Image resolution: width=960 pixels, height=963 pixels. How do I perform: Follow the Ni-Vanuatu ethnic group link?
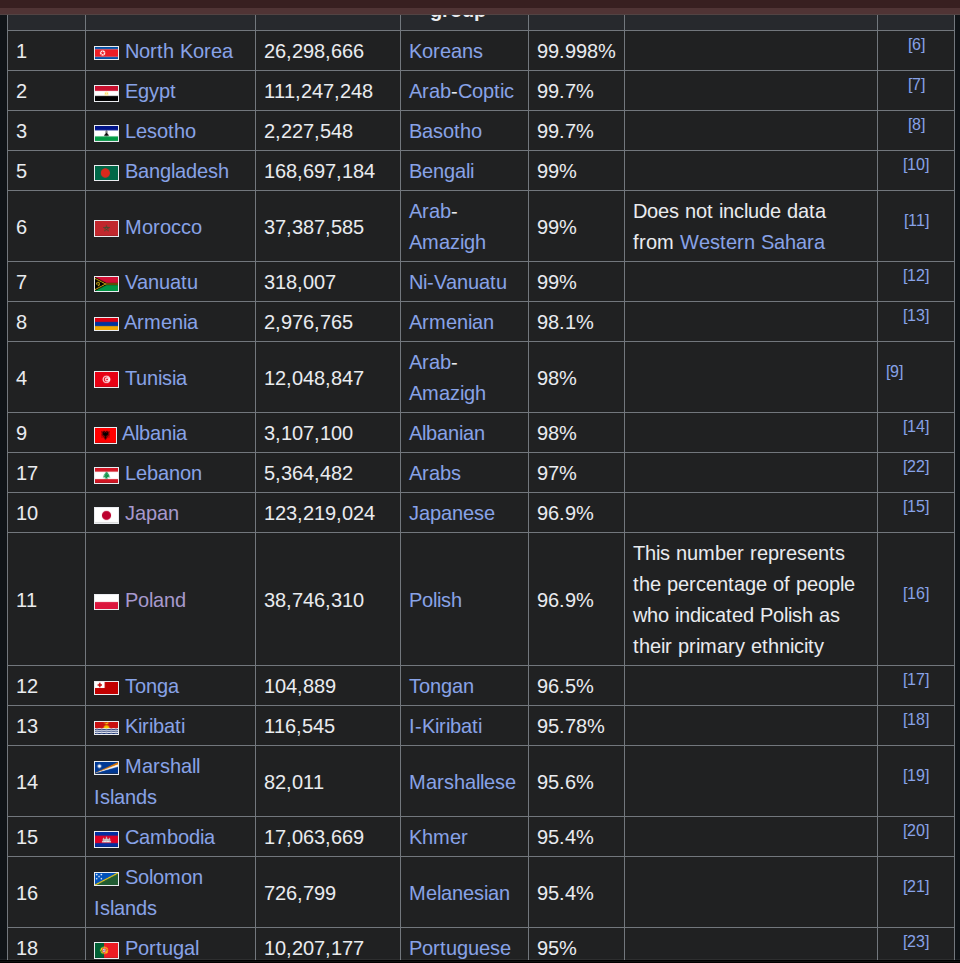[458, 282]
